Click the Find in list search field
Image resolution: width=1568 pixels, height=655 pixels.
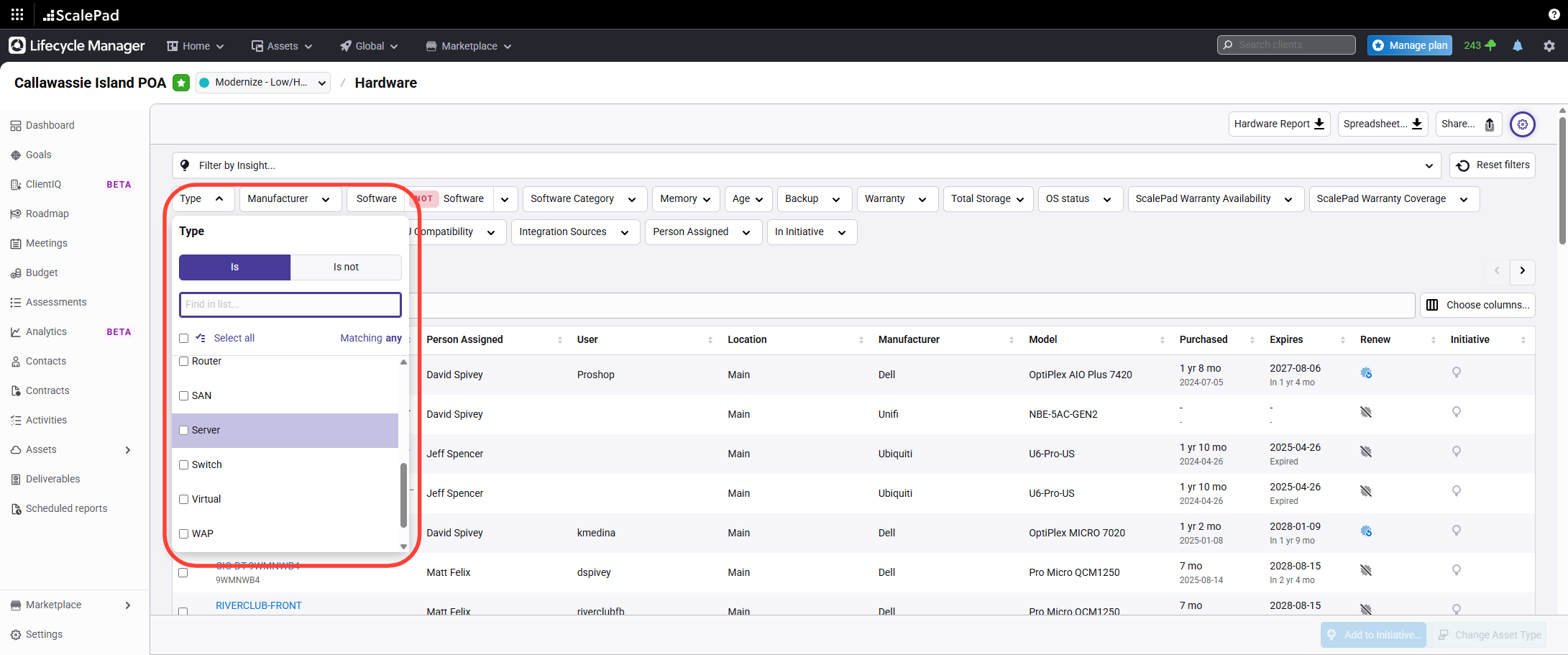tap(290, 305)
